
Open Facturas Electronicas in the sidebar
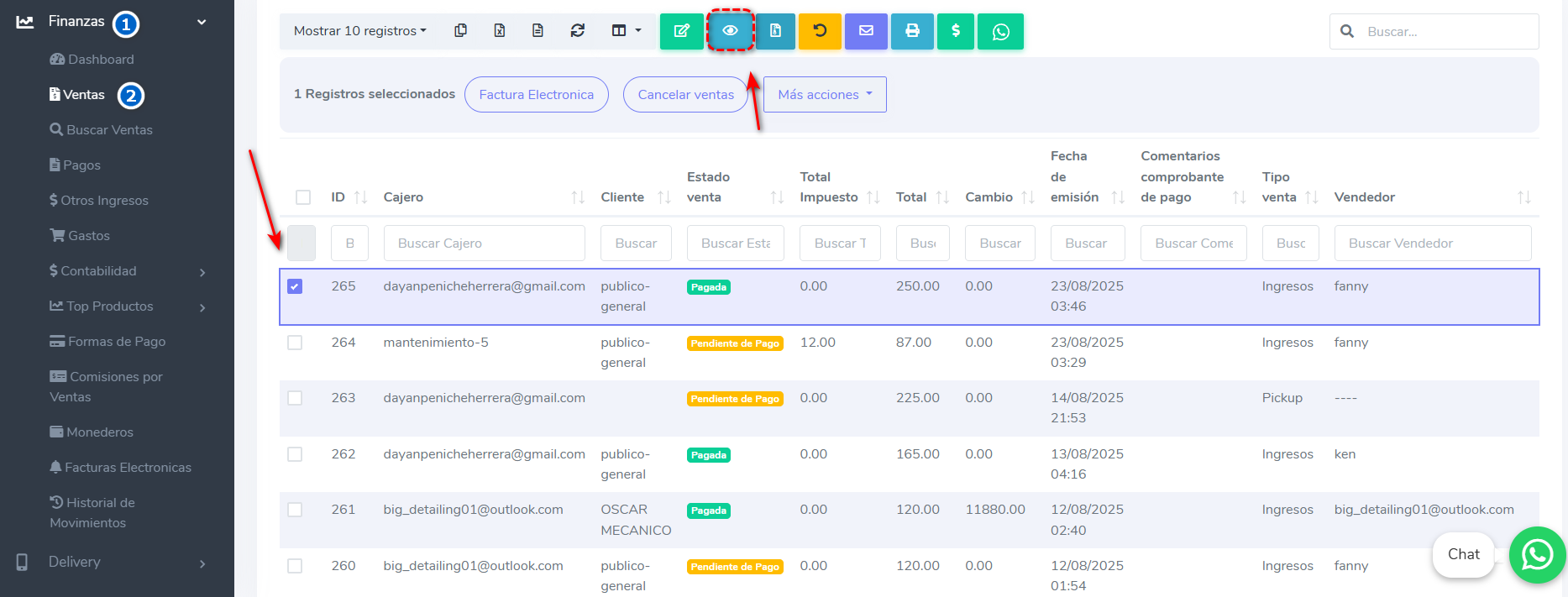[x=121, y=468]
